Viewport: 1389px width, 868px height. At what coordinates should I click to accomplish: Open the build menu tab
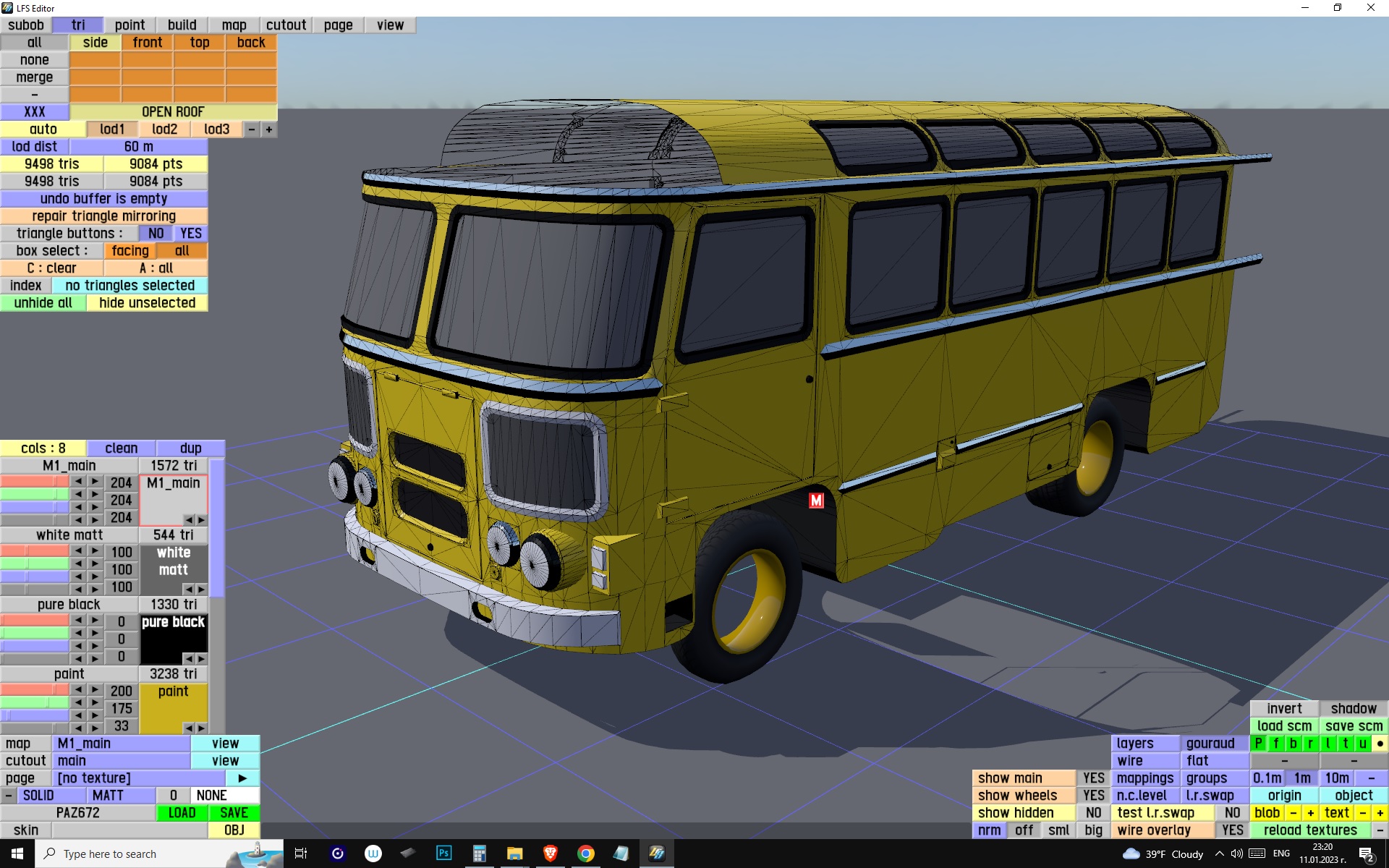point(182,25)
